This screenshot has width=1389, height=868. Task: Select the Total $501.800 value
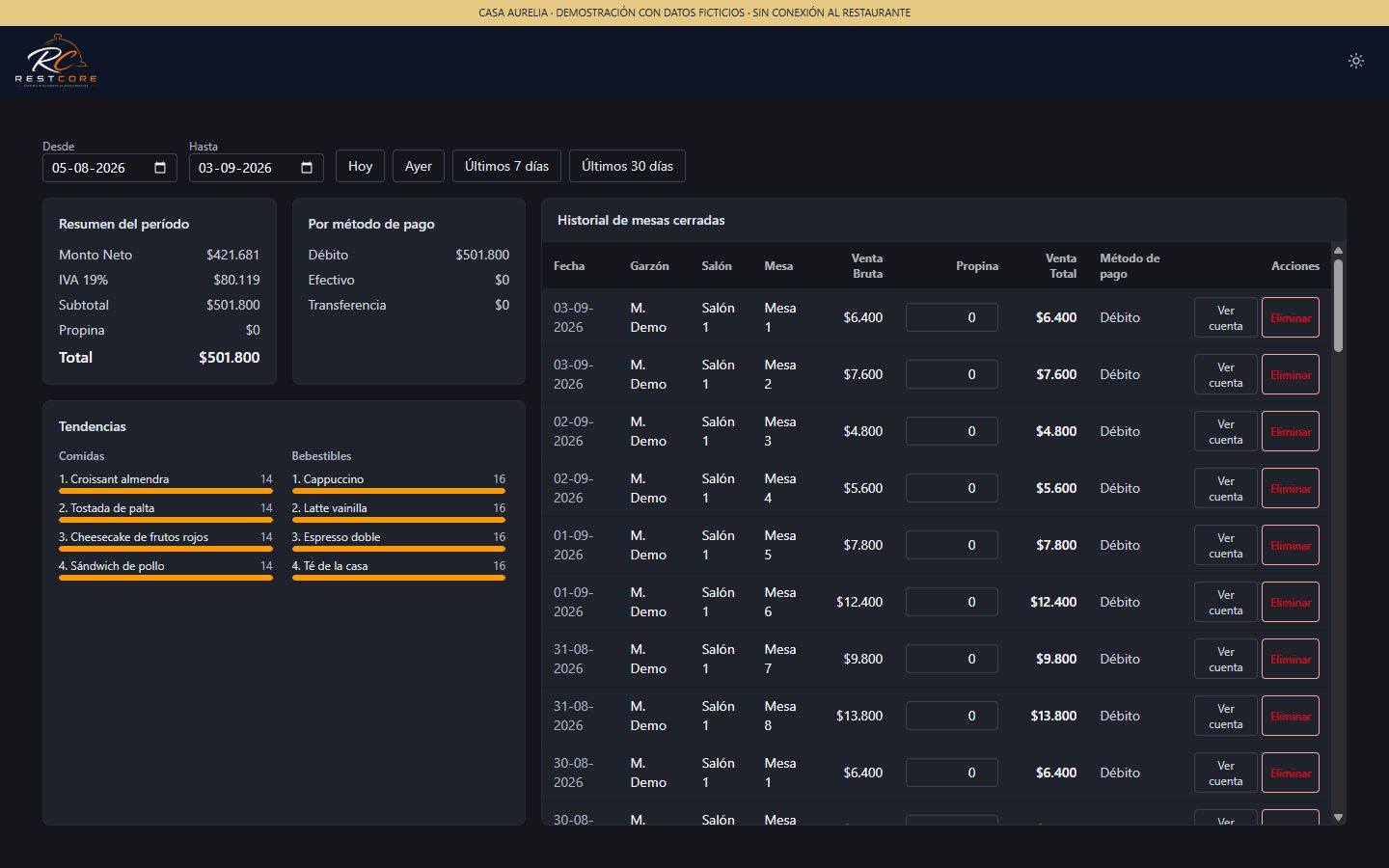coord(229,358)
